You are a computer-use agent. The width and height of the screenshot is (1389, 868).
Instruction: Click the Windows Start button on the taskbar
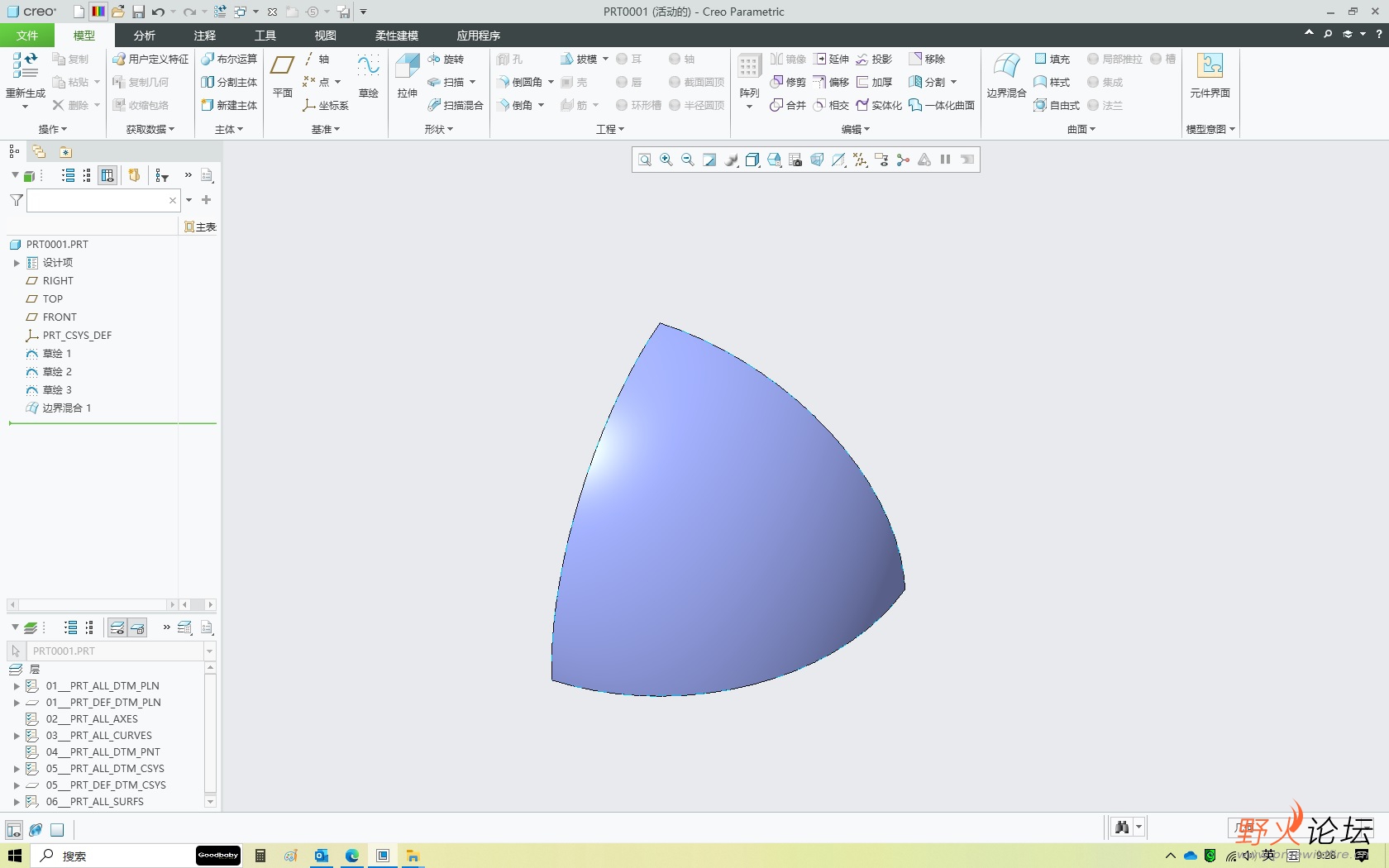pyautogui.click(x=15, y=856)
